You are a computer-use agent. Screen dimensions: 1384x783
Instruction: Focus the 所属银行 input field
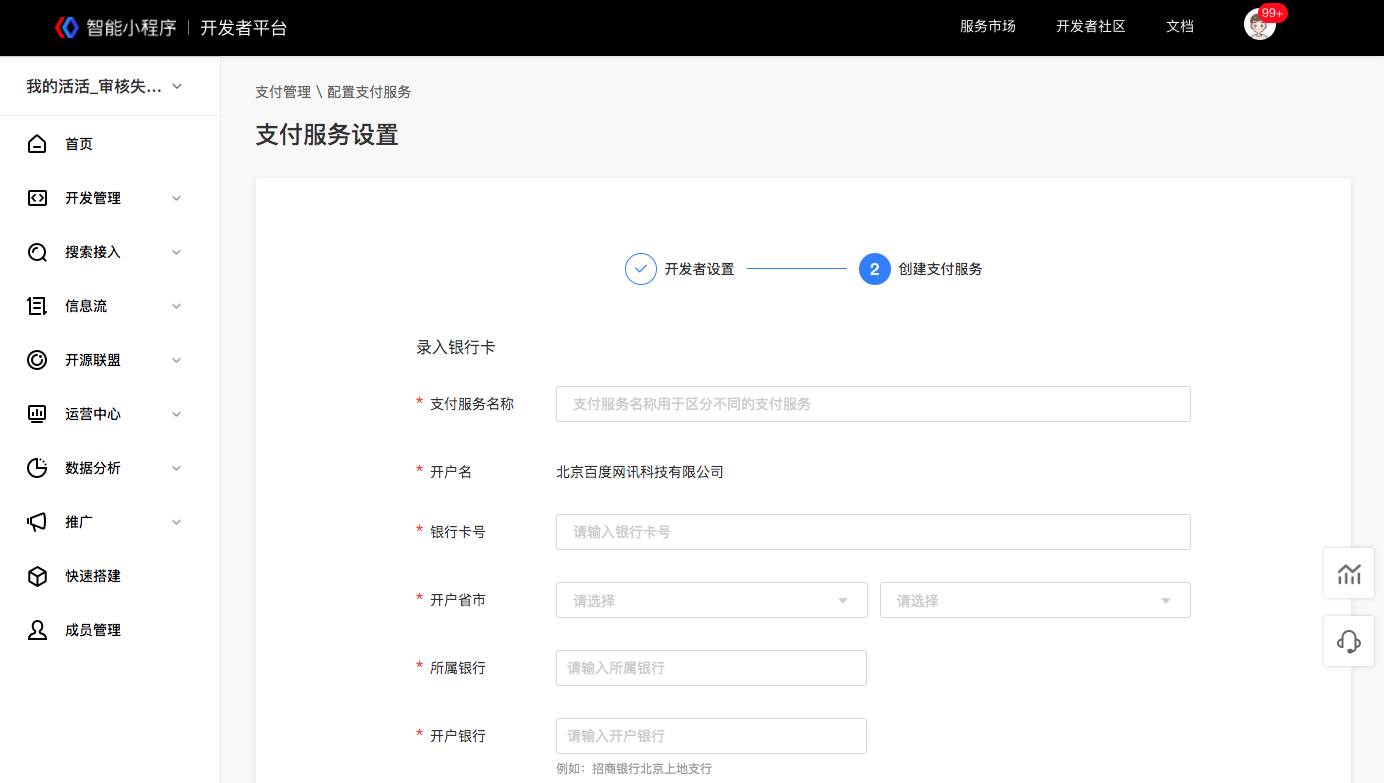coord(711,668)
